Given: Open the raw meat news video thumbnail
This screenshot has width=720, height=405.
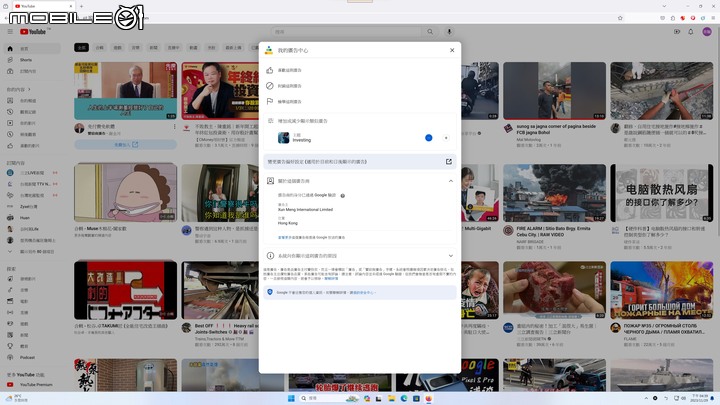Looking at the screenshot, I should [554, 290].
